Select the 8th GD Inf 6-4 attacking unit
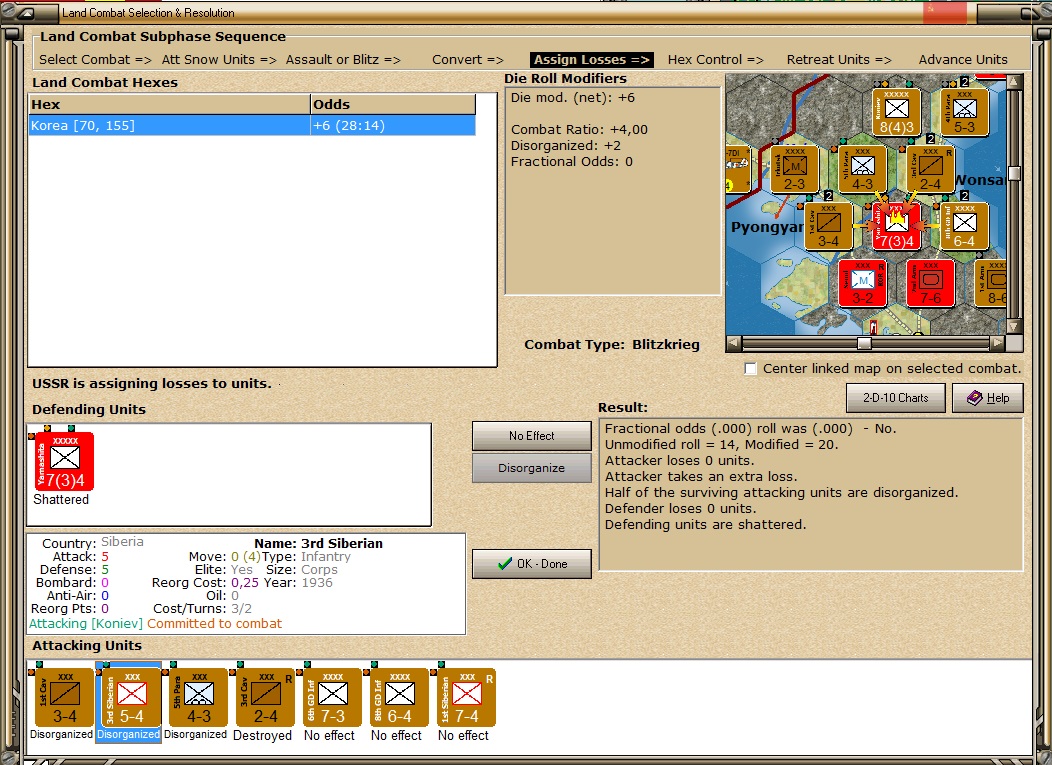Viewport: 1052px width, 765px height. pos(400,697)
